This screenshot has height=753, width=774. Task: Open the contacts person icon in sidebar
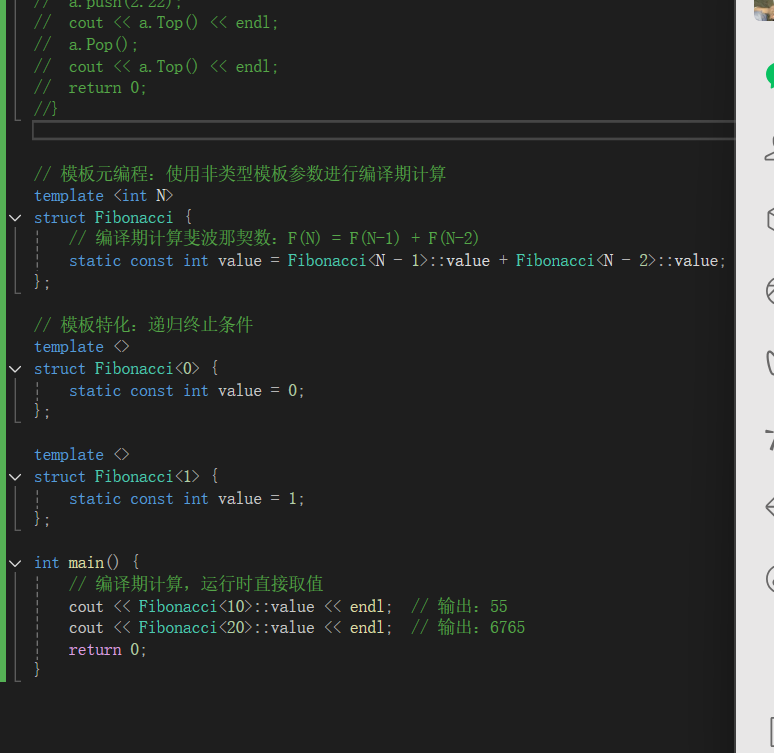click(769, 148)
